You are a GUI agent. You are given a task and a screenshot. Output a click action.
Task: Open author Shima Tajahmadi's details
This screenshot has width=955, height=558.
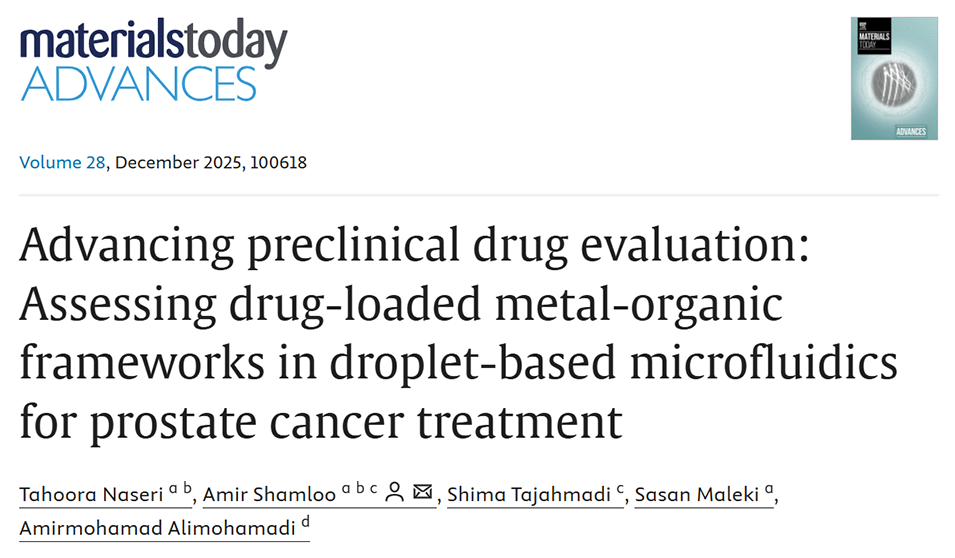tap(529, 493)
